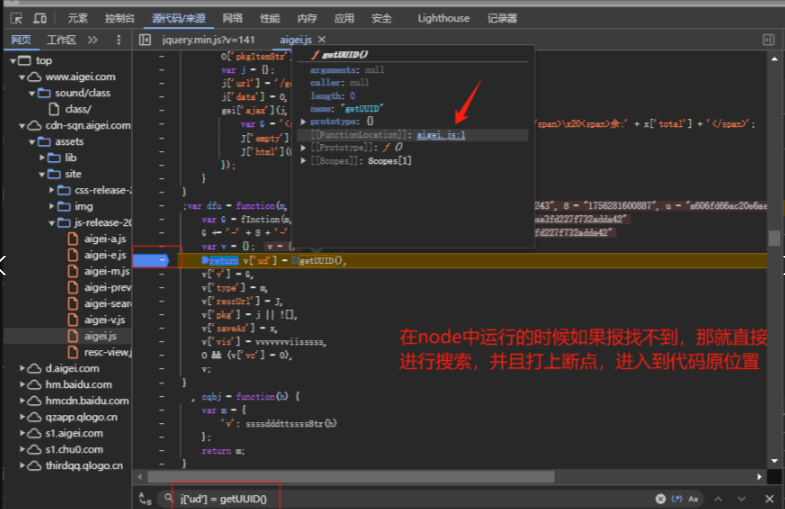Expand the img folder
Screen dimensions: 785x509
[52, 206]
